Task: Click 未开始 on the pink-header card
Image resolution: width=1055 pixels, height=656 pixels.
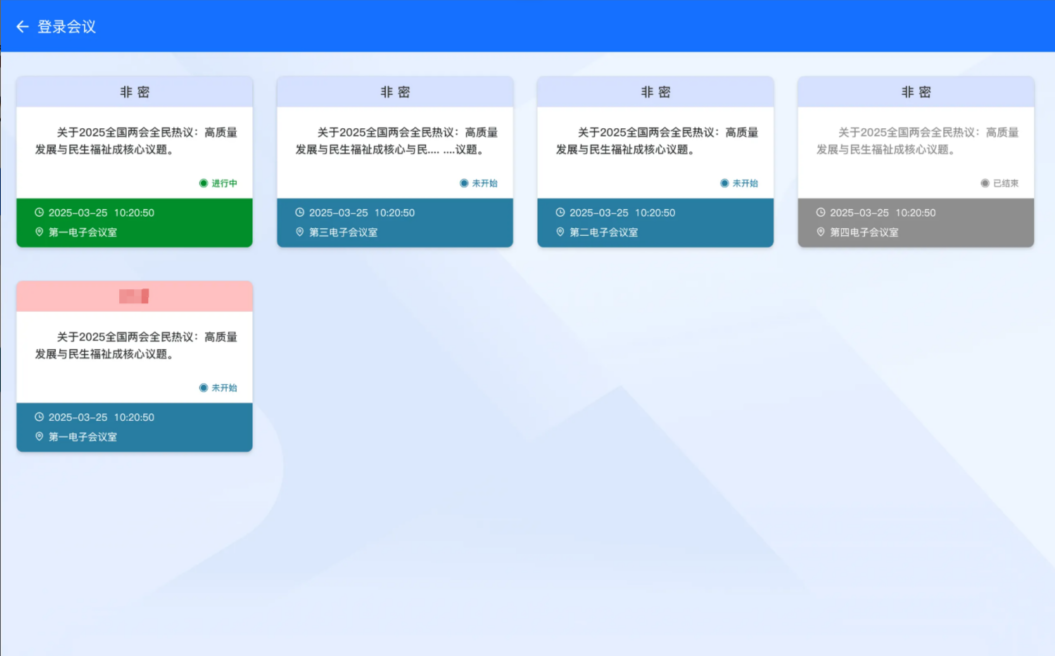Action: (224, 388)
